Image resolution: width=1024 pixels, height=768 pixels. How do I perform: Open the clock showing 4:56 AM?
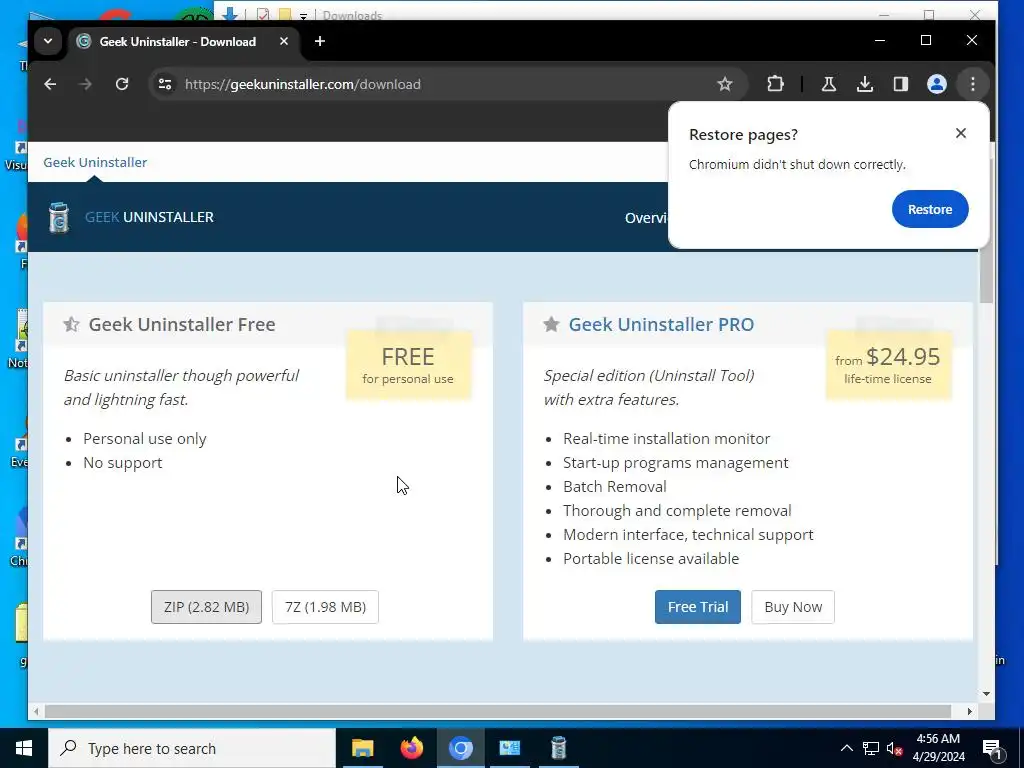pos(938,748)
